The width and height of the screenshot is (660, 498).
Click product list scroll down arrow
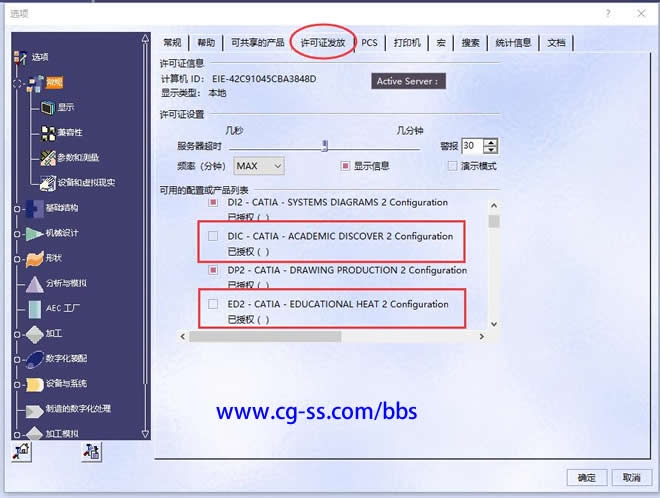(x=494, y=324)
